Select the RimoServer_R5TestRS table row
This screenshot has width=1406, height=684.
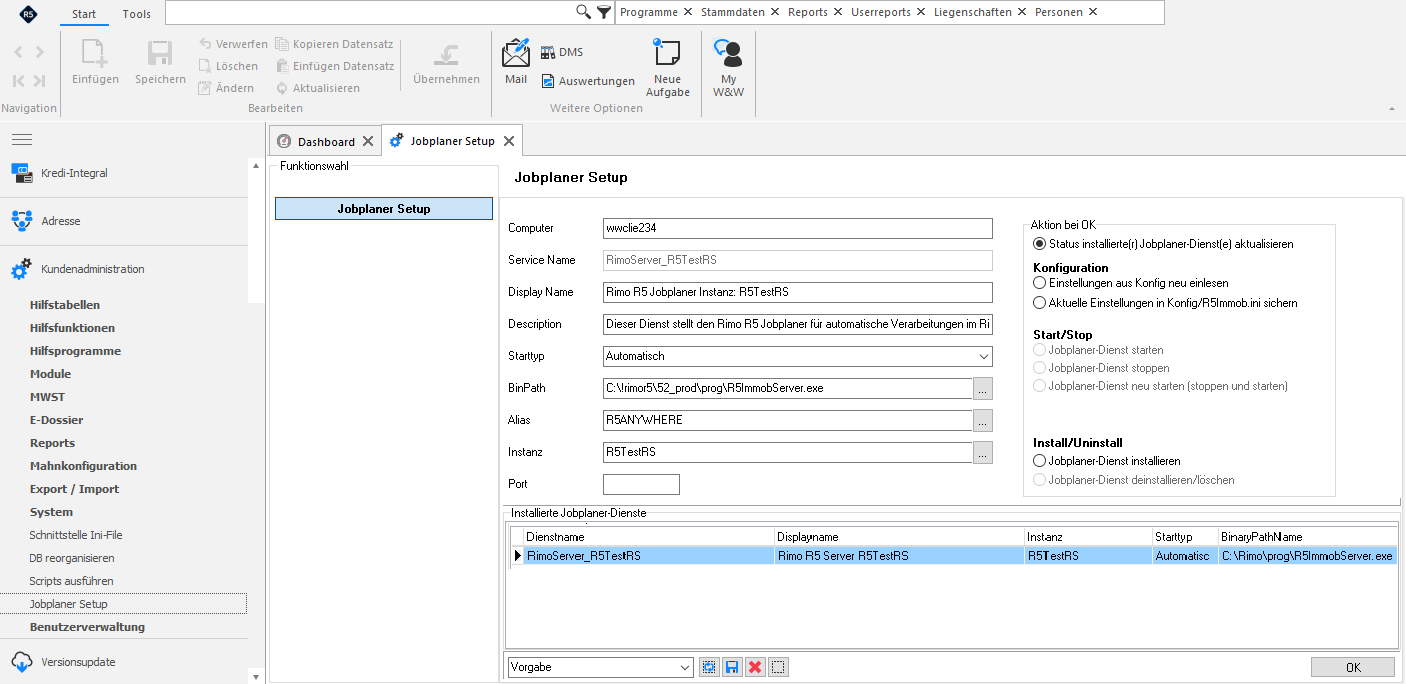click(954, 556)
